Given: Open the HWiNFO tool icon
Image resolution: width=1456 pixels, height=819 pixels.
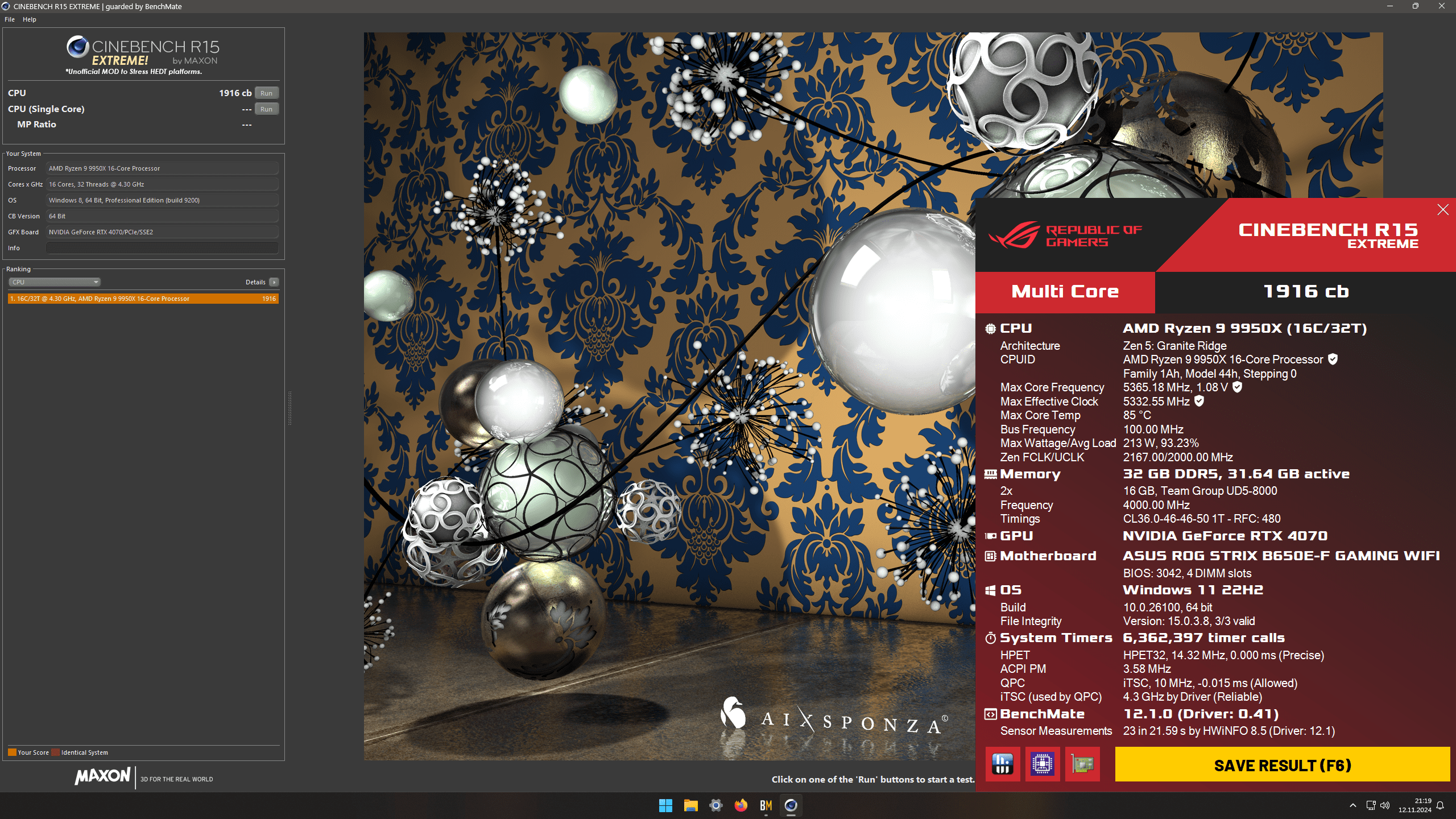Looking at the screenshot, I should (1002, 764).
